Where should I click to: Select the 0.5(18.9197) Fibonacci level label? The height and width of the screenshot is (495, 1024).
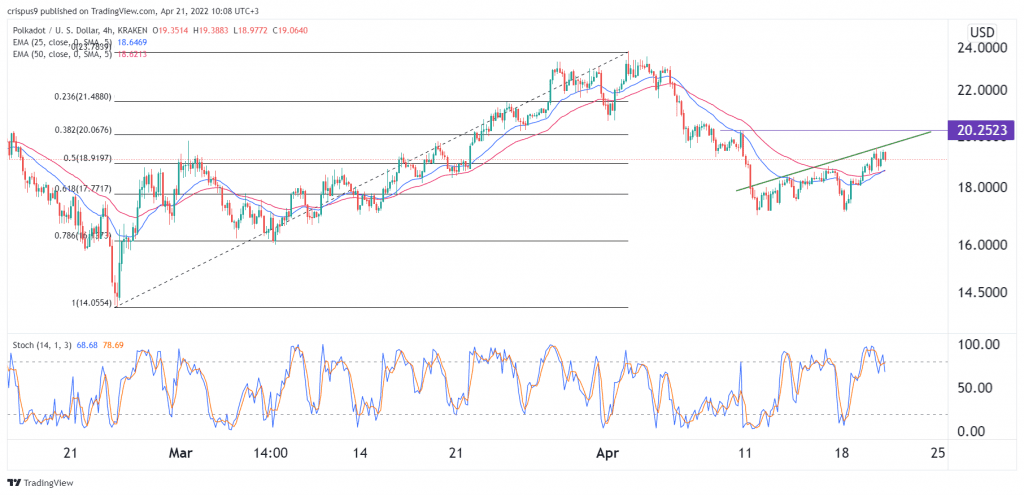(x=89, y=158)
